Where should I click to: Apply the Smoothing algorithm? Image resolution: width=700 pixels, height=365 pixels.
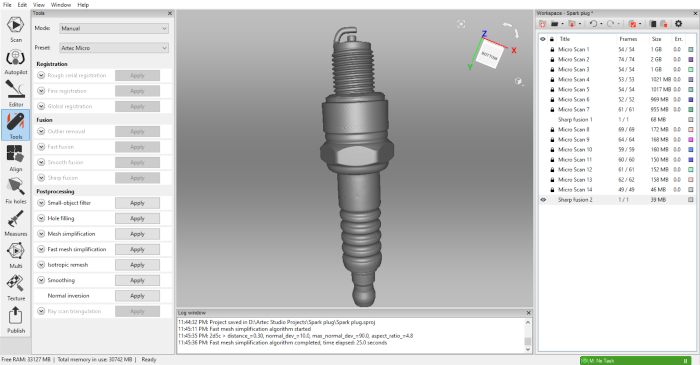pos(138,280)
